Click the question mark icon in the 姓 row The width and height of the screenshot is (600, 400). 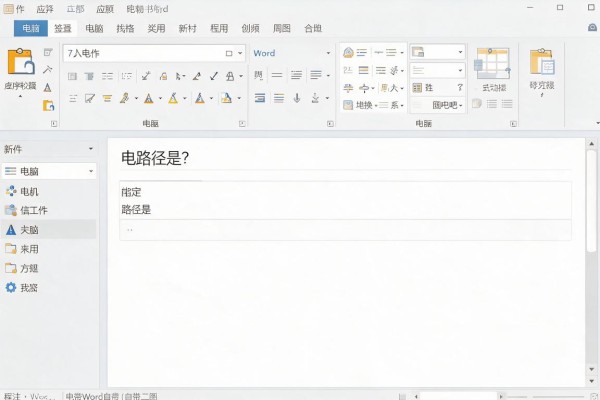460,88
